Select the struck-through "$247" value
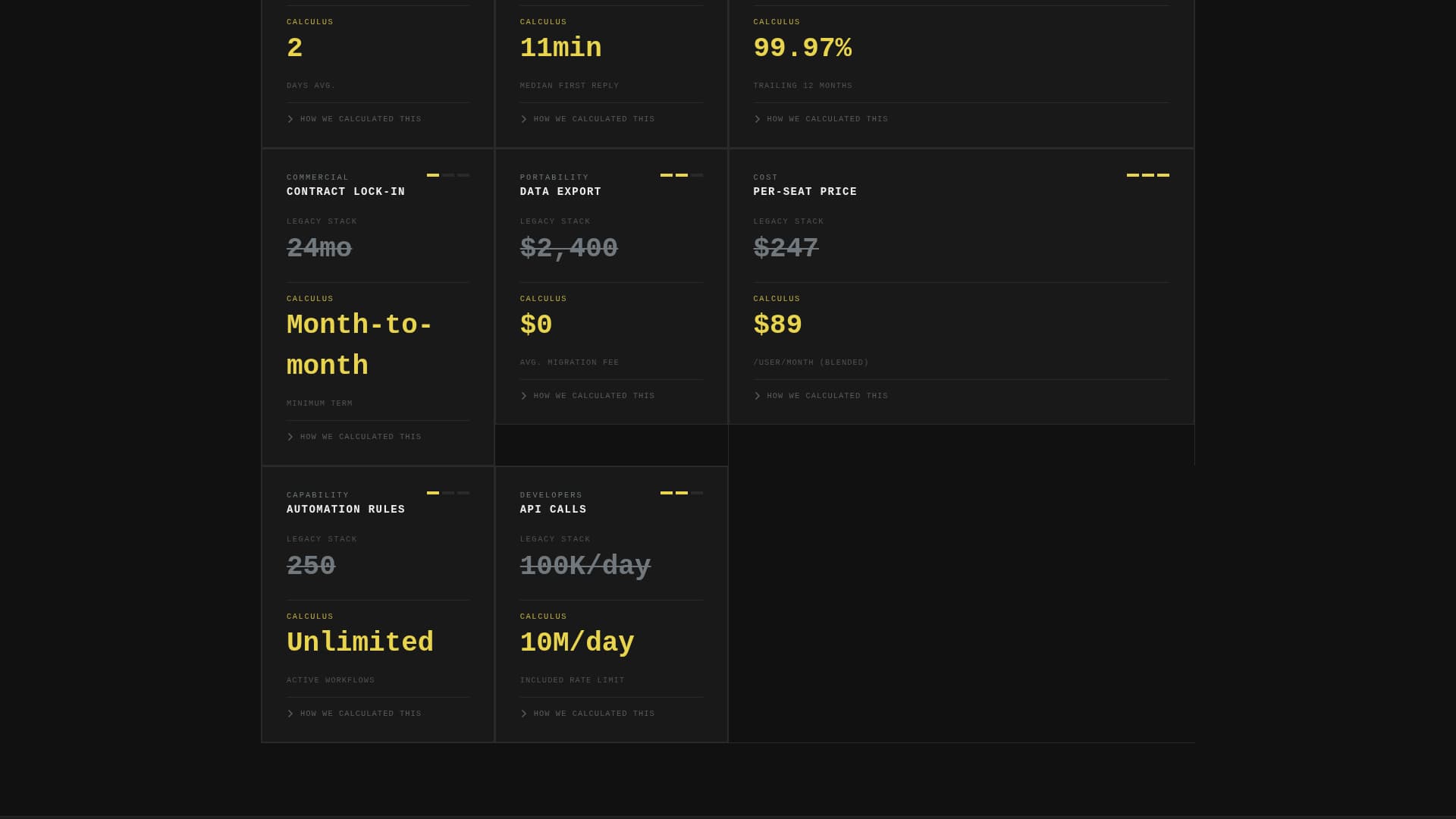Viewport: 1456px width, 819px height. tap(786, 249)
